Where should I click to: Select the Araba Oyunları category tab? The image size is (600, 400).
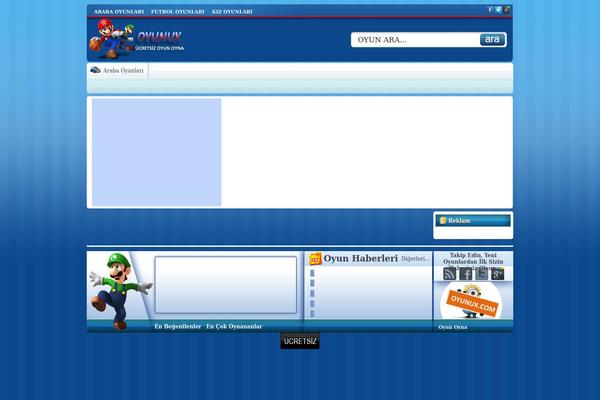118,71
